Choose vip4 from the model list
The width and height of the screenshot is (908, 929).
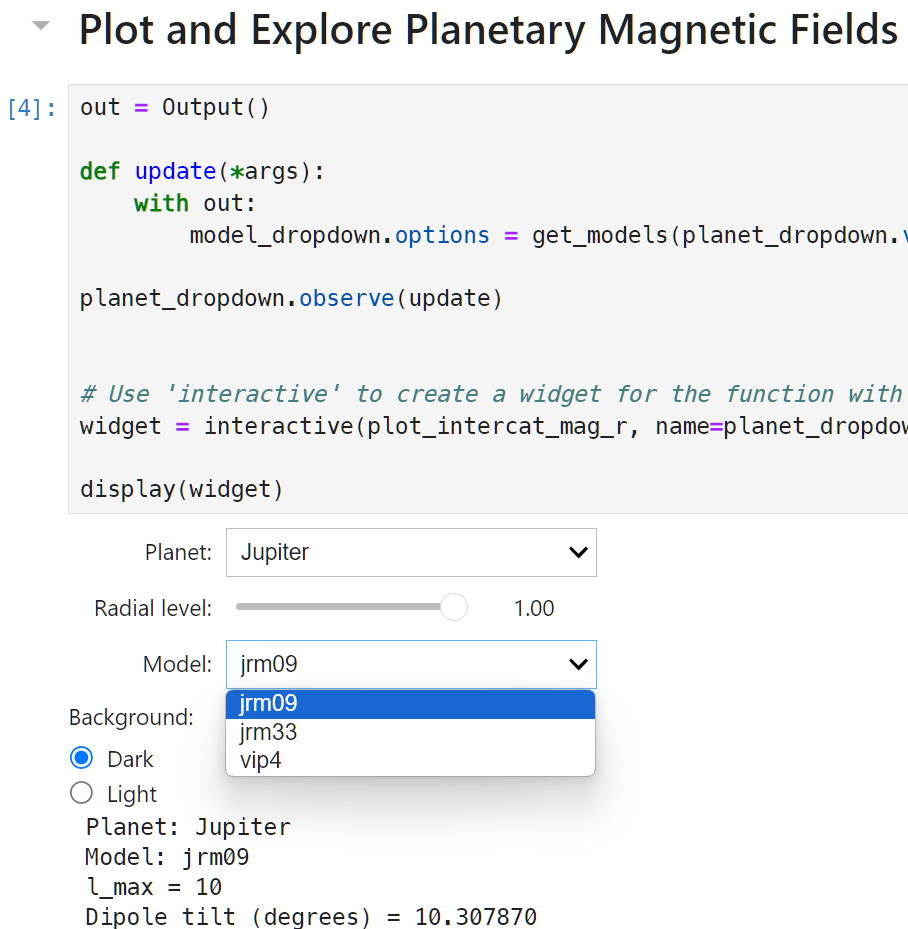(410, 761)
